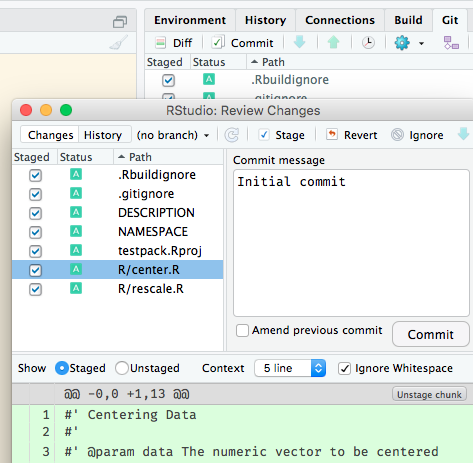Click Revert in Review Changes toolbar

[352, 135]
